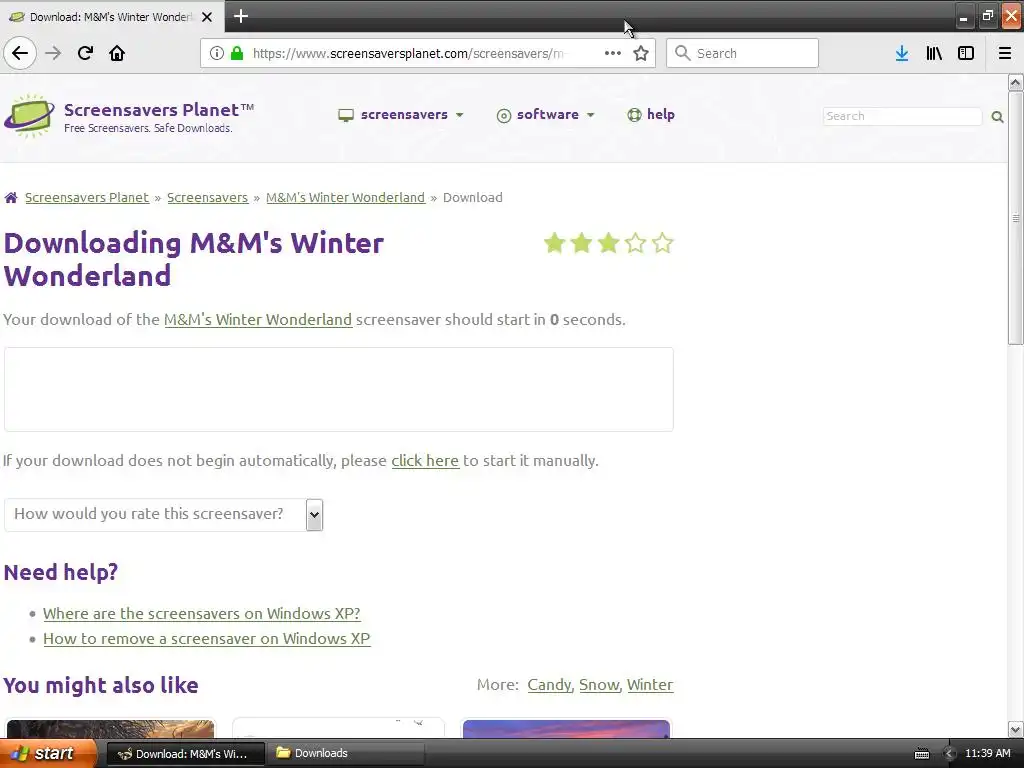Switch to Downloads folder taskbar window
Viewport: 1024px width, 768px height.
tap(347, 753)
